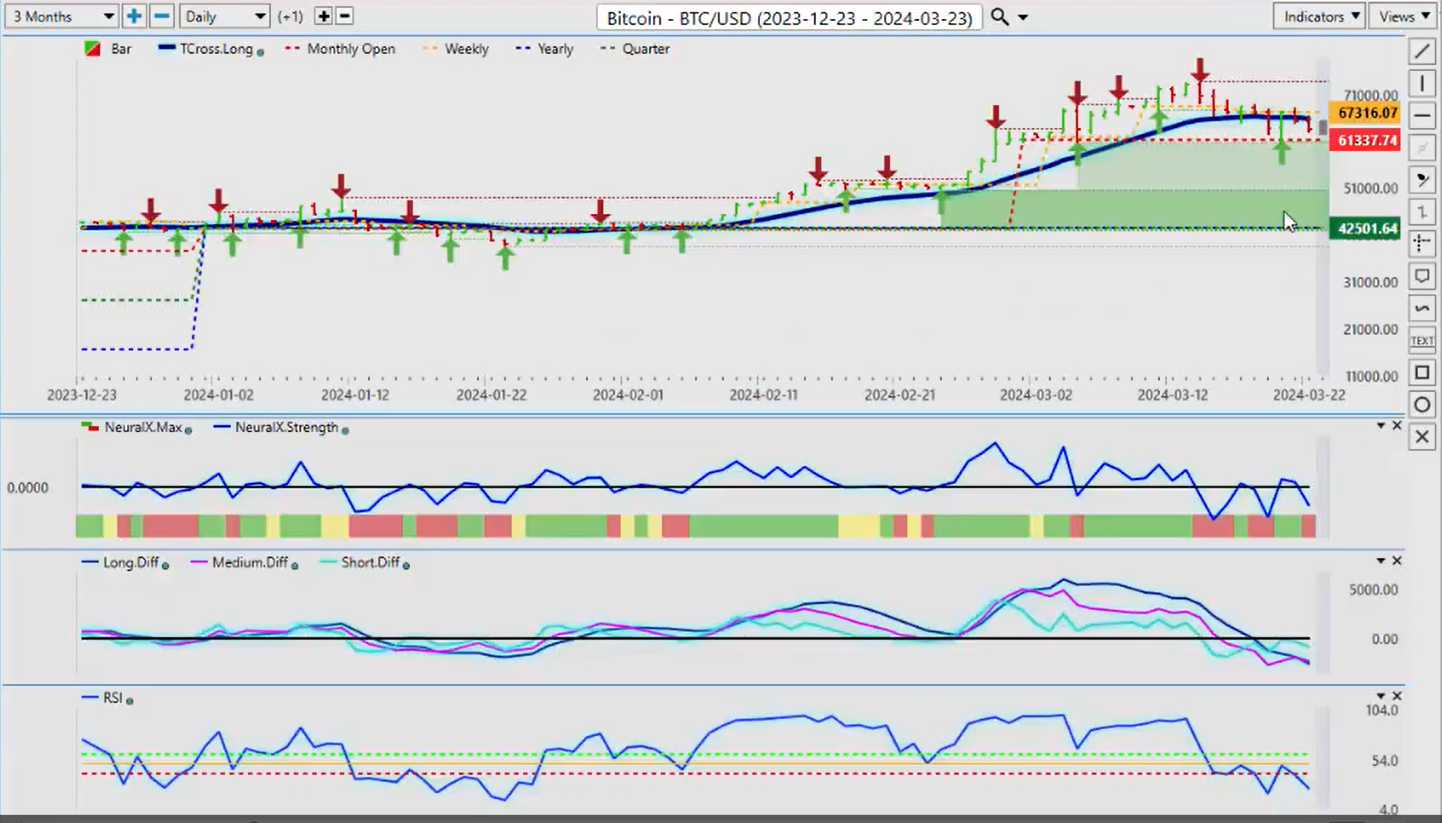1442x823 pixels.
Task: Click the settings dot next to Medium.Diff
Action: [296, 564]
